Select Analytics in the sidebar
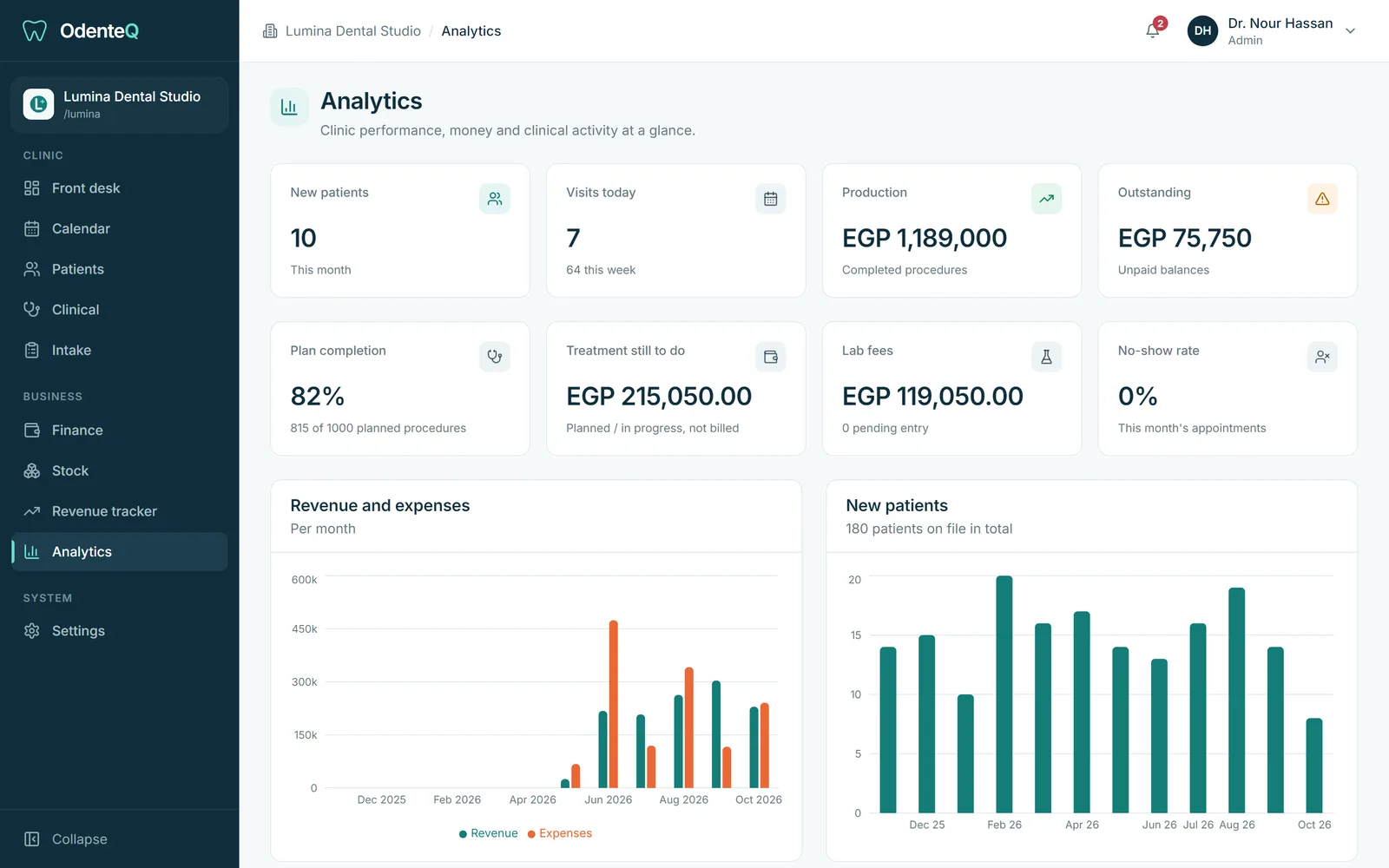This screenshot has width=1389, height=868. click(120, 552)
